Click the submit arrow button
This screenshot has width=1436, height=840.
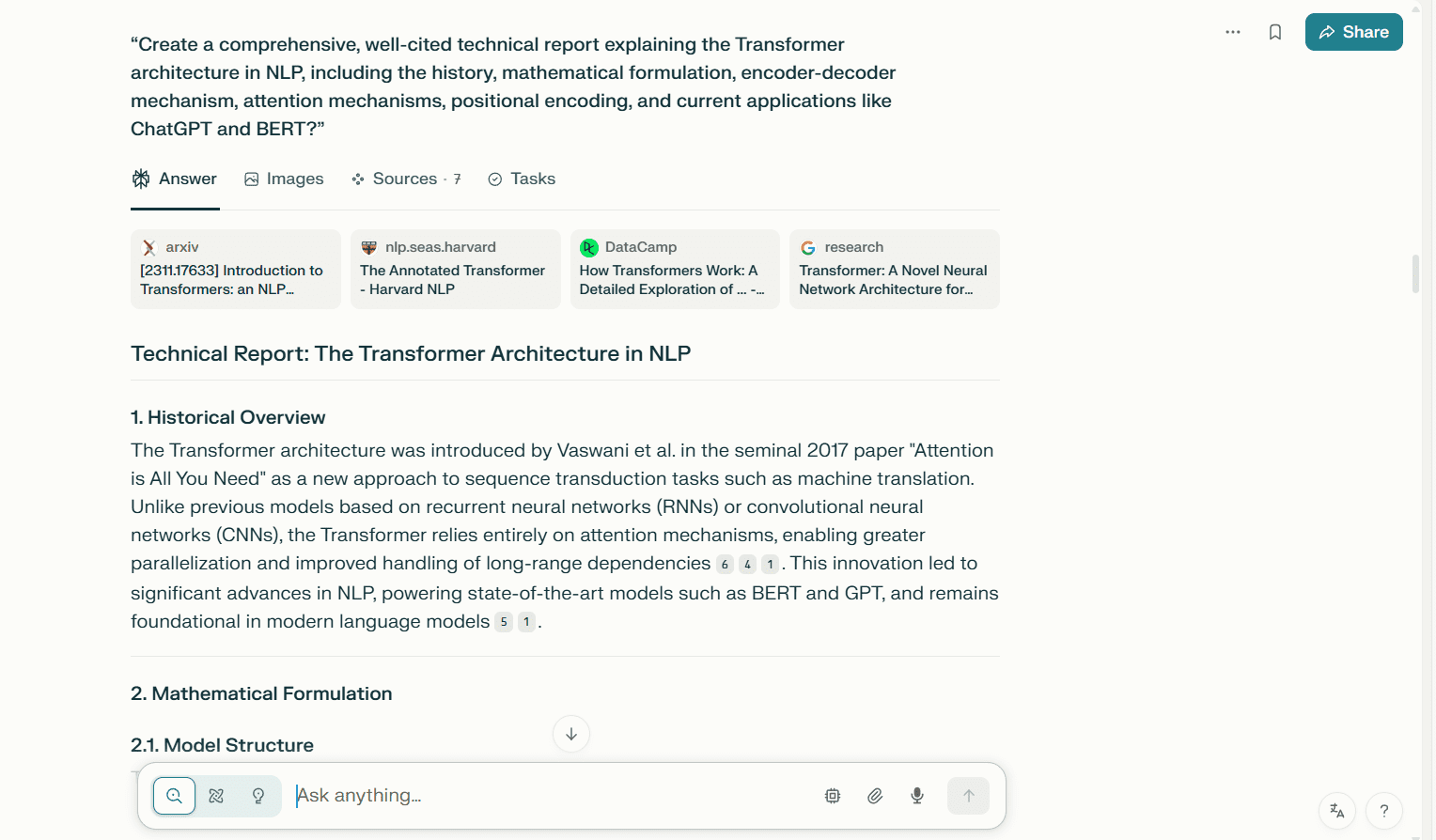pos(968,796)
